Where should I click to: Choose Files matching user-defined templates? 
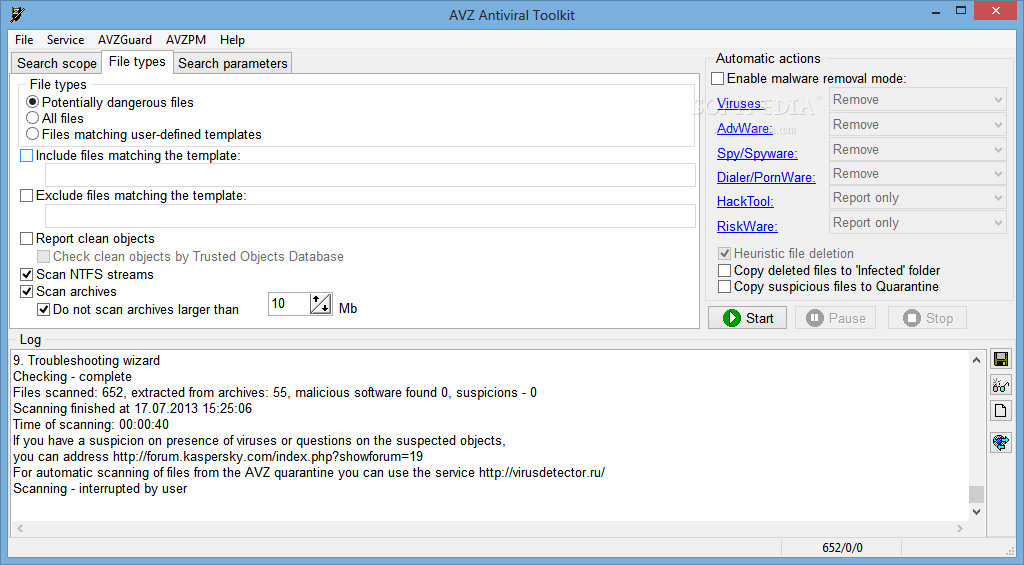click(x=144, y=135)
